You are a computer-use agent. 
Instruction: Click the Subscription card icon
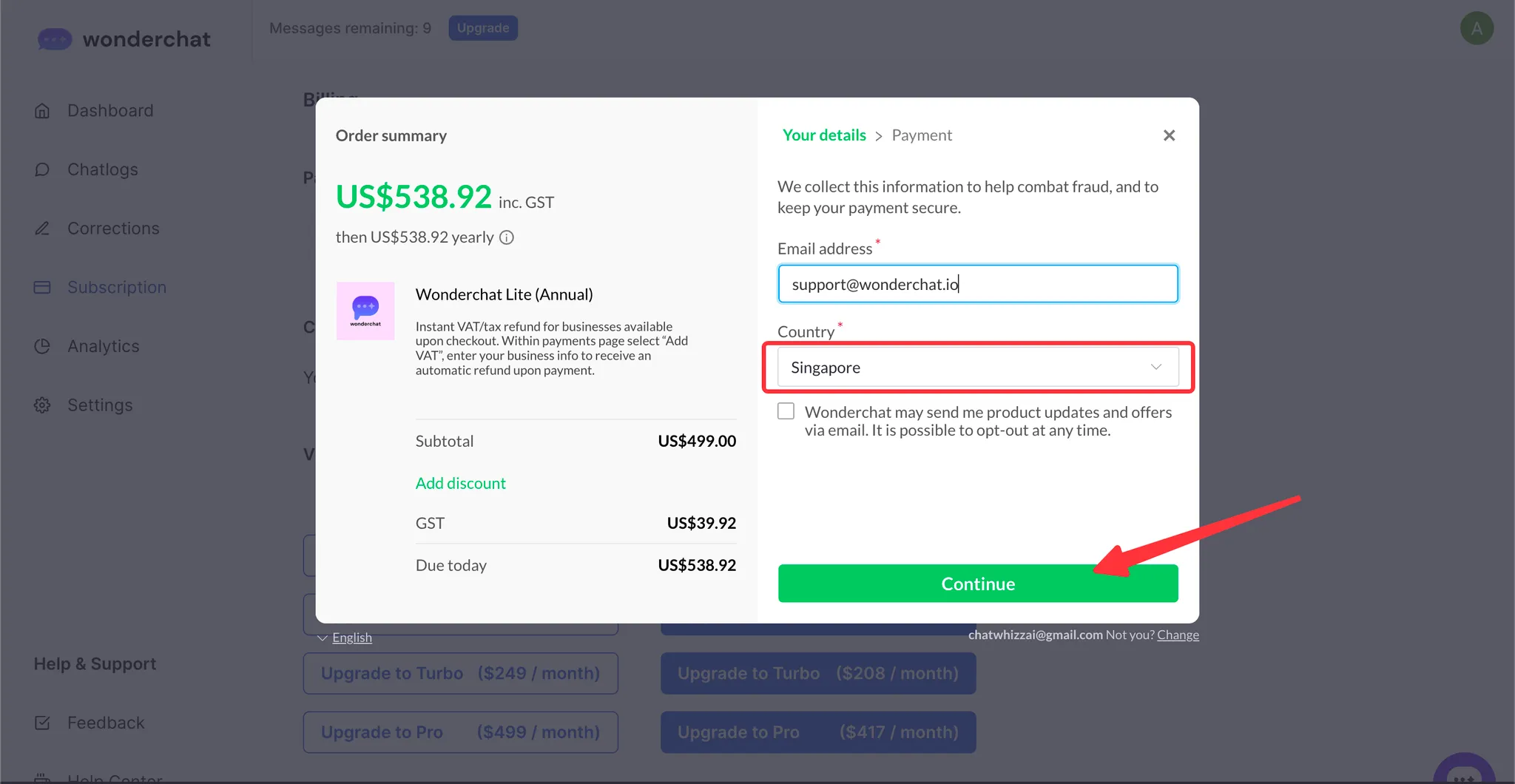(42, 287)
